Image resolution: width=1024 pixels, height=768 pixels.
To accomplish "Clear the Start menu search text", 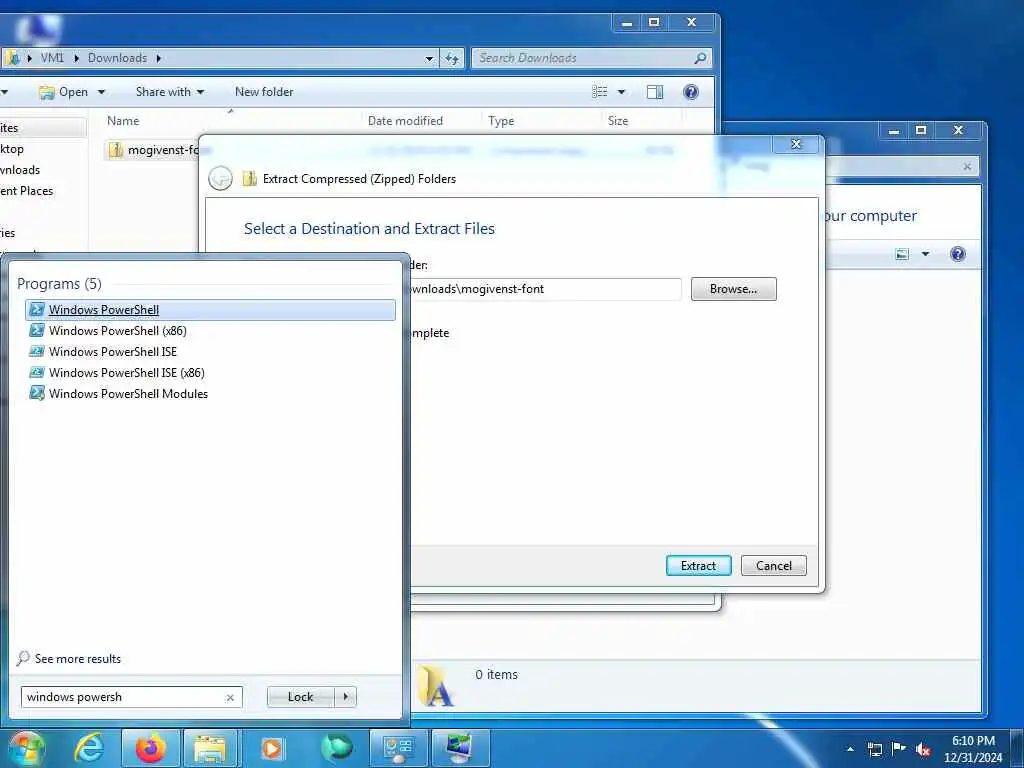I will tap(230, 697).
